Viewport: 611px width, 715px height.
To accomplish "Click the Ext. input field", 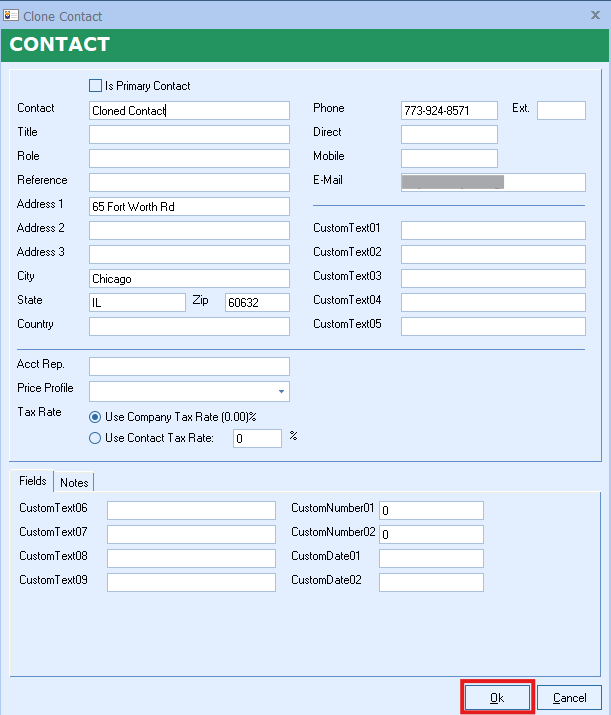I will [561, 111].
